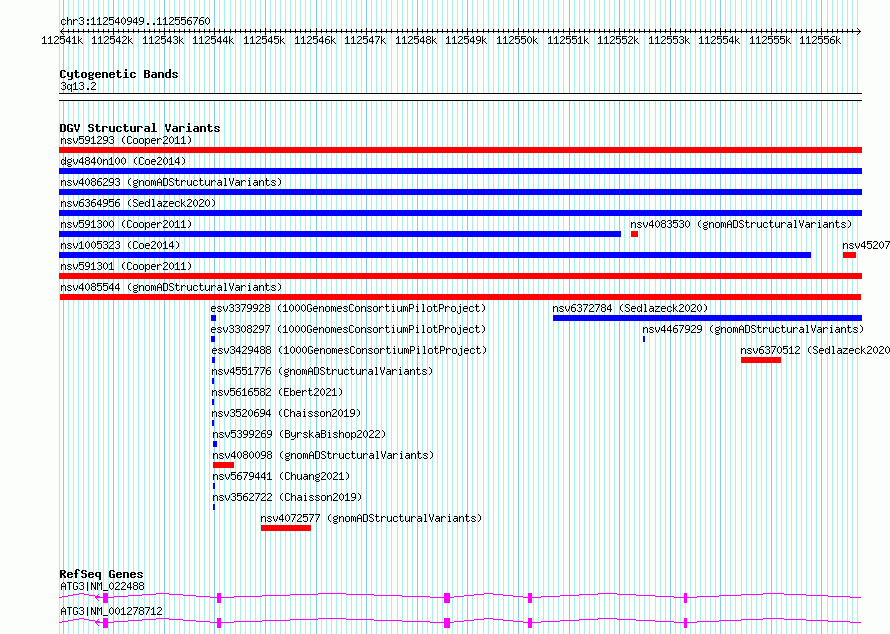
Task: Open nsv3562722 (Chaisson2019) variant label
Action: coord(287,497)
